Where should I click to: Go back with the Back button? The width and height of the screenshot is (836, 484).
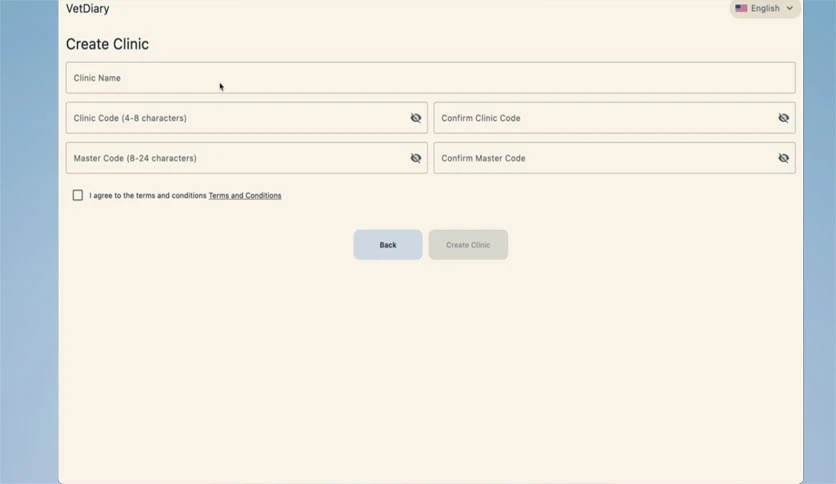pyautogui.click(x=388, y=245)
